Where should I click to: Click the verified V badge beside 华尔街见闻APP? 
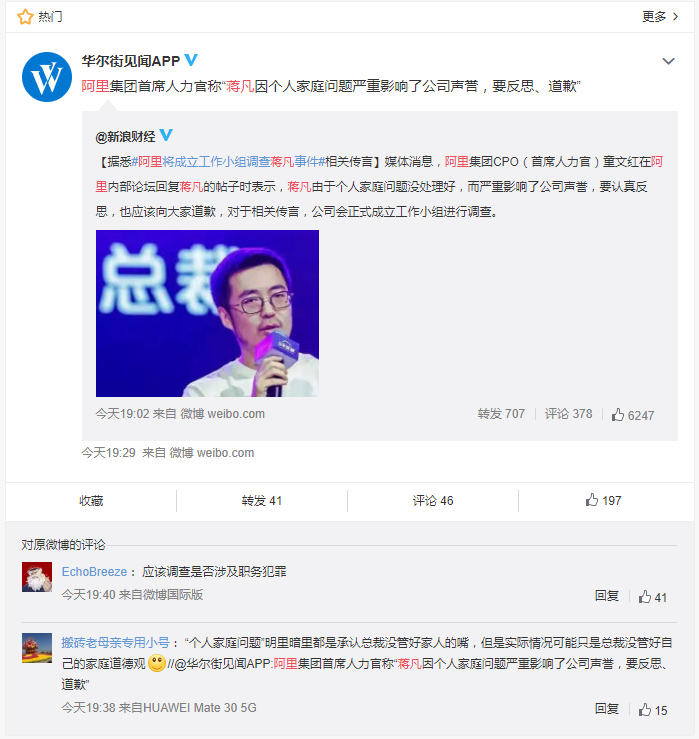(190, 60)
